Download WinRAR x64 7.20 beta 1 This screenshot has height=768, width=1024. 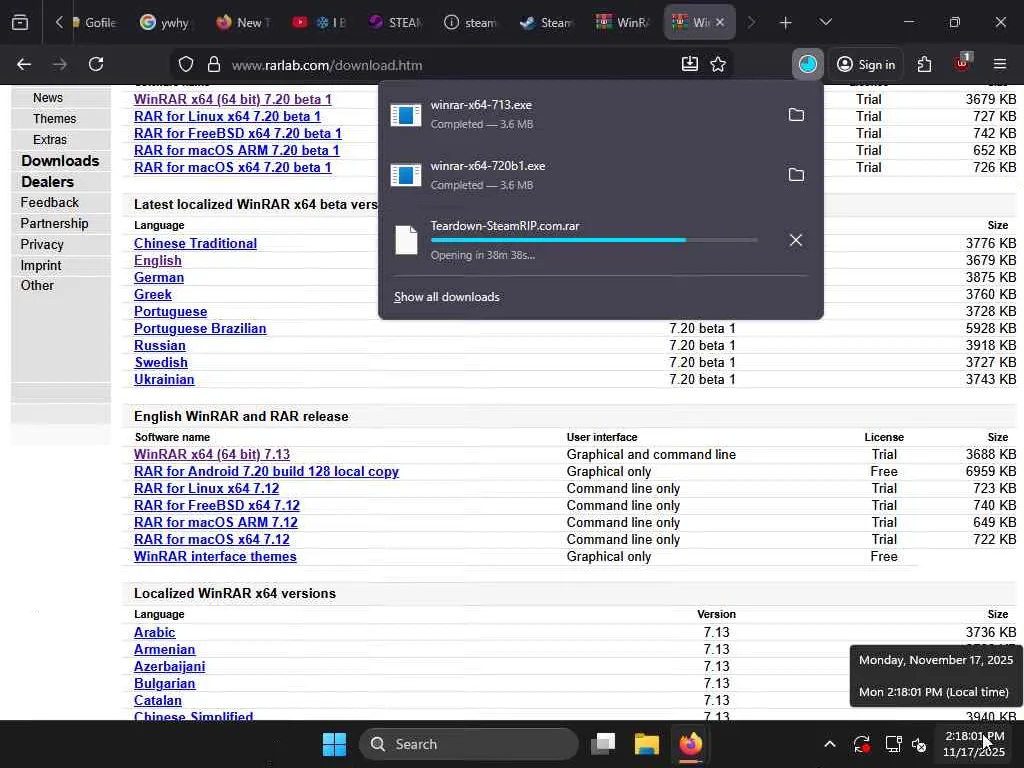(x=232, y=99)
